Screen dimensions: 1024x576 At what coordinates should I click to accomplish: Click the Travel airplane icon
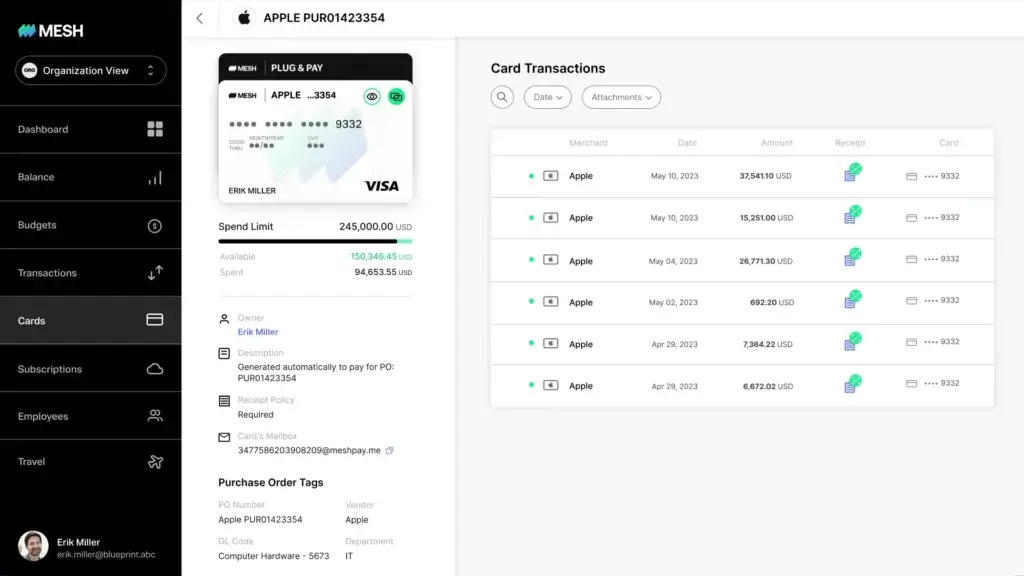coord(155,462)
